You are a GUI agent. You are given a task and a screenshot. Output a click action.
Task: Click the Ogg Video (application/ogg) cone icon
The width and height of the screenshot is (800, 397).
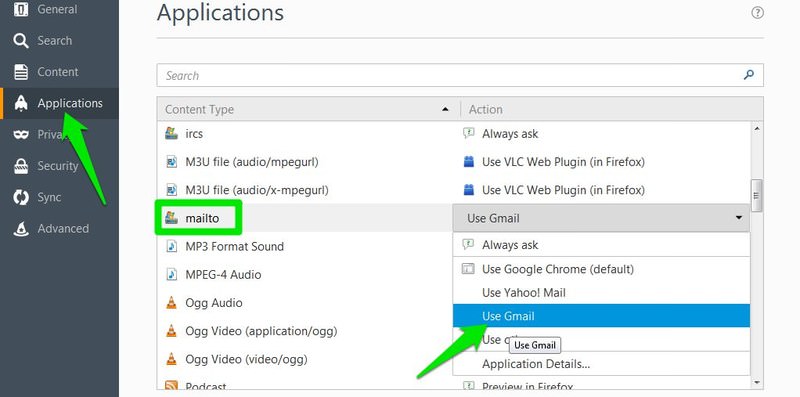(171, 331)
